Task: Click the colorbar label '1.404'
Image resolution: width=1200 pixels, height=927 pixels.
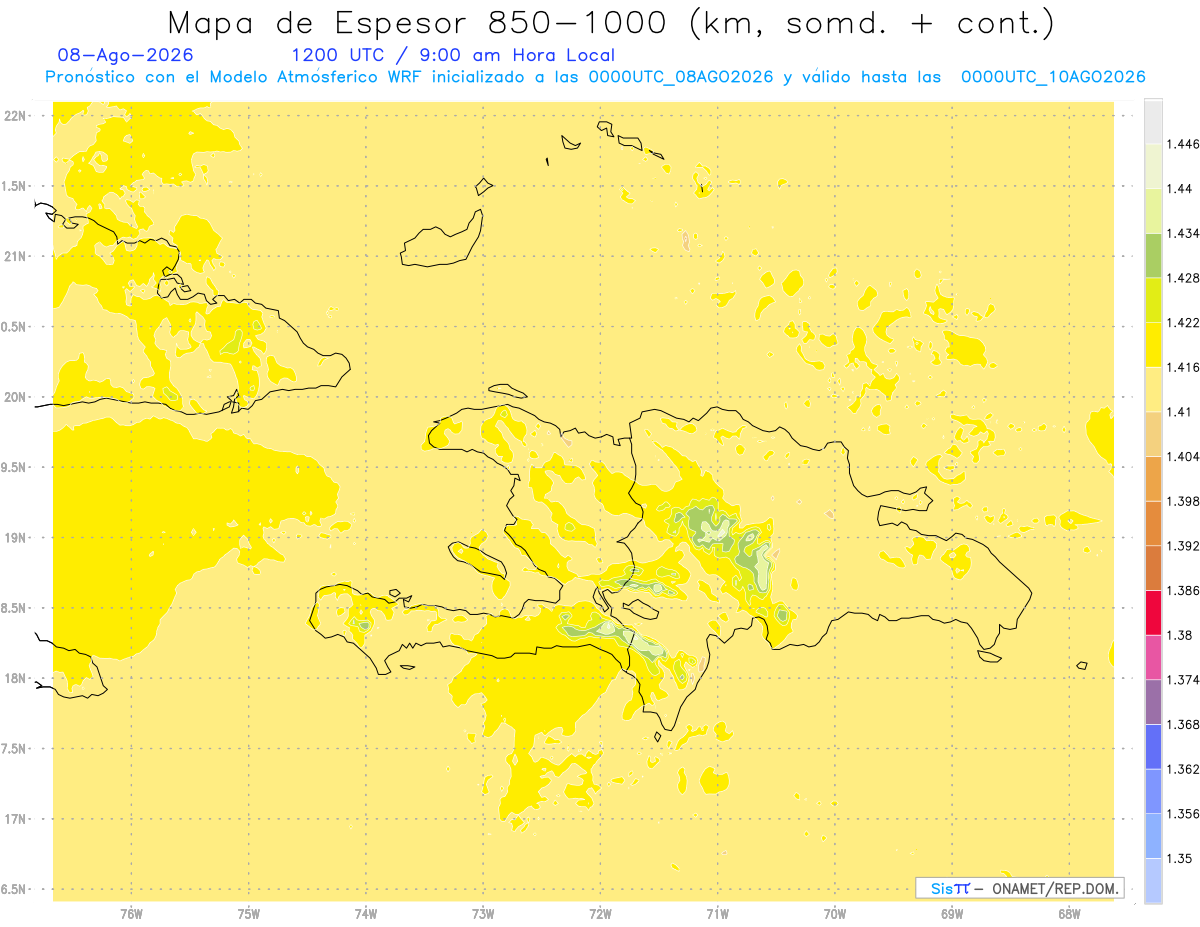Action: click(1183, 456)
